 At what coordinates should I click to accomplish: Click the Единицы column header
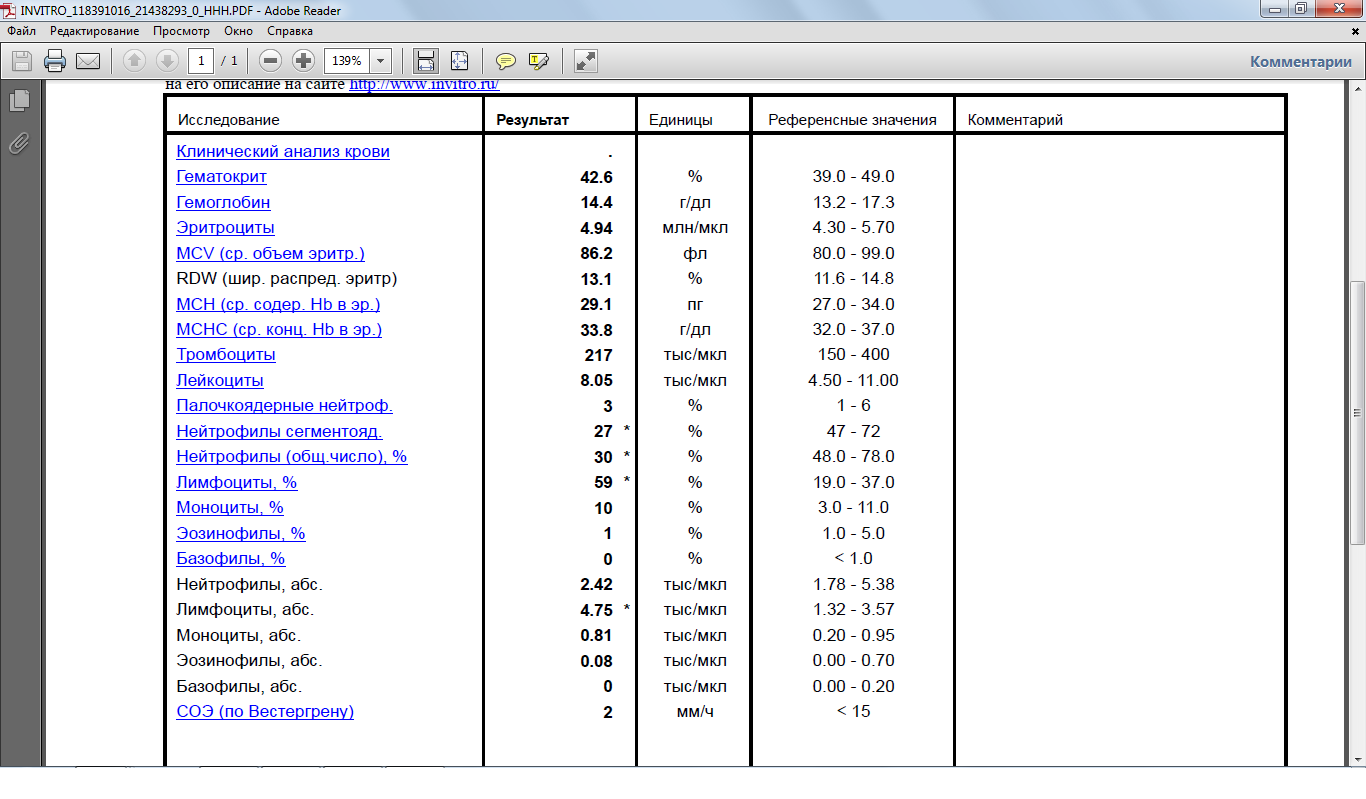point(681,120)
